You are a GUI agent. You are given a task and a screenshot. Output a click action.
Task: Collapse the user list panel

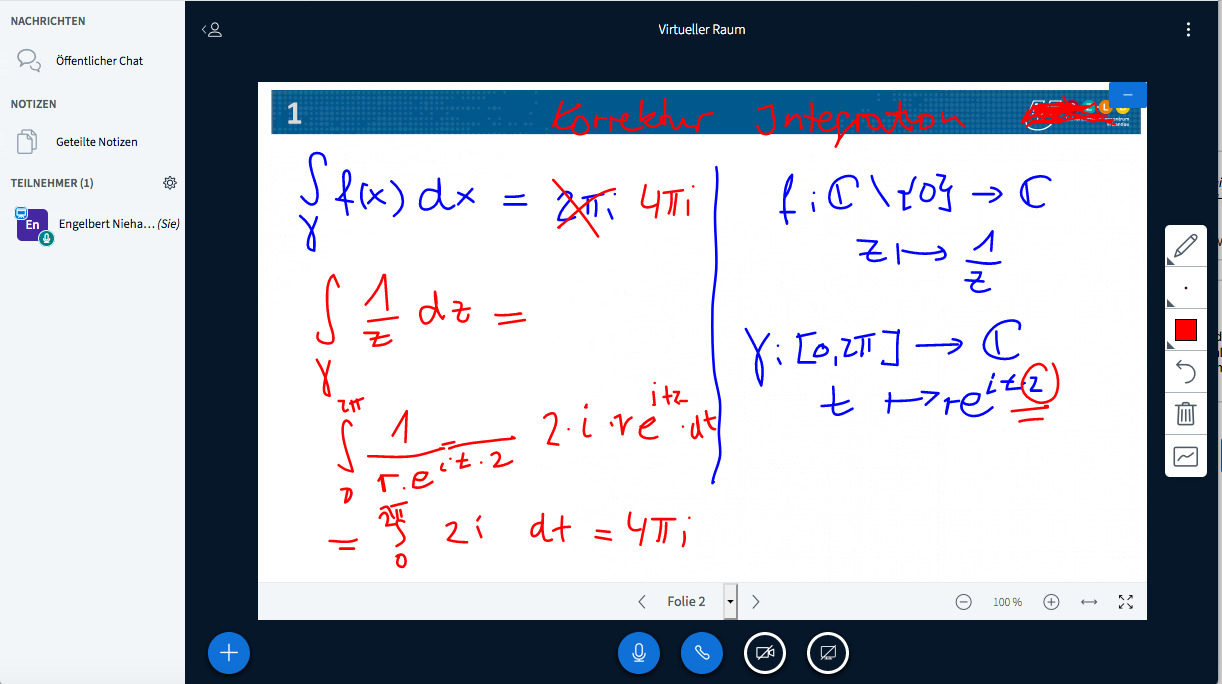(x=212, y=29)
